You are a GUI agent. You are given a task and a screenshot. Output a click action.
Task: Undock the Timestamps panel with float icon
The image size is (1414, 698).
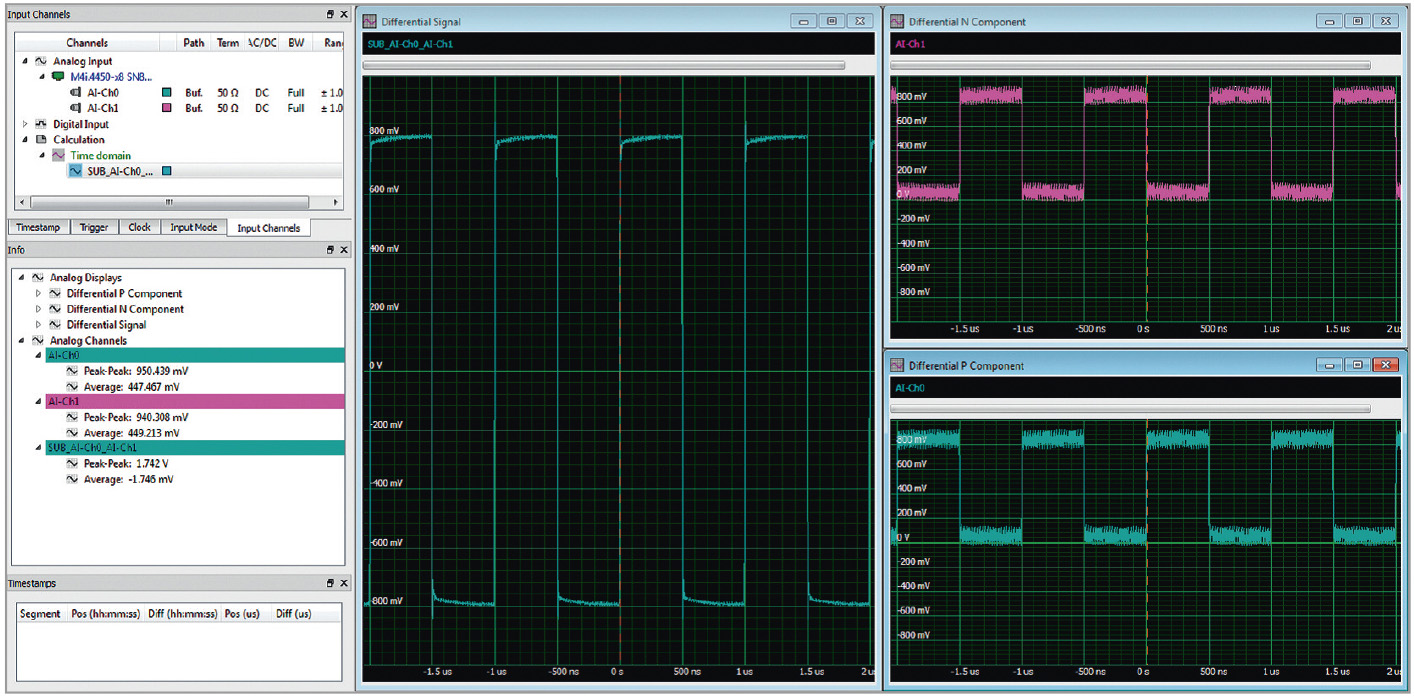point(330,583)
